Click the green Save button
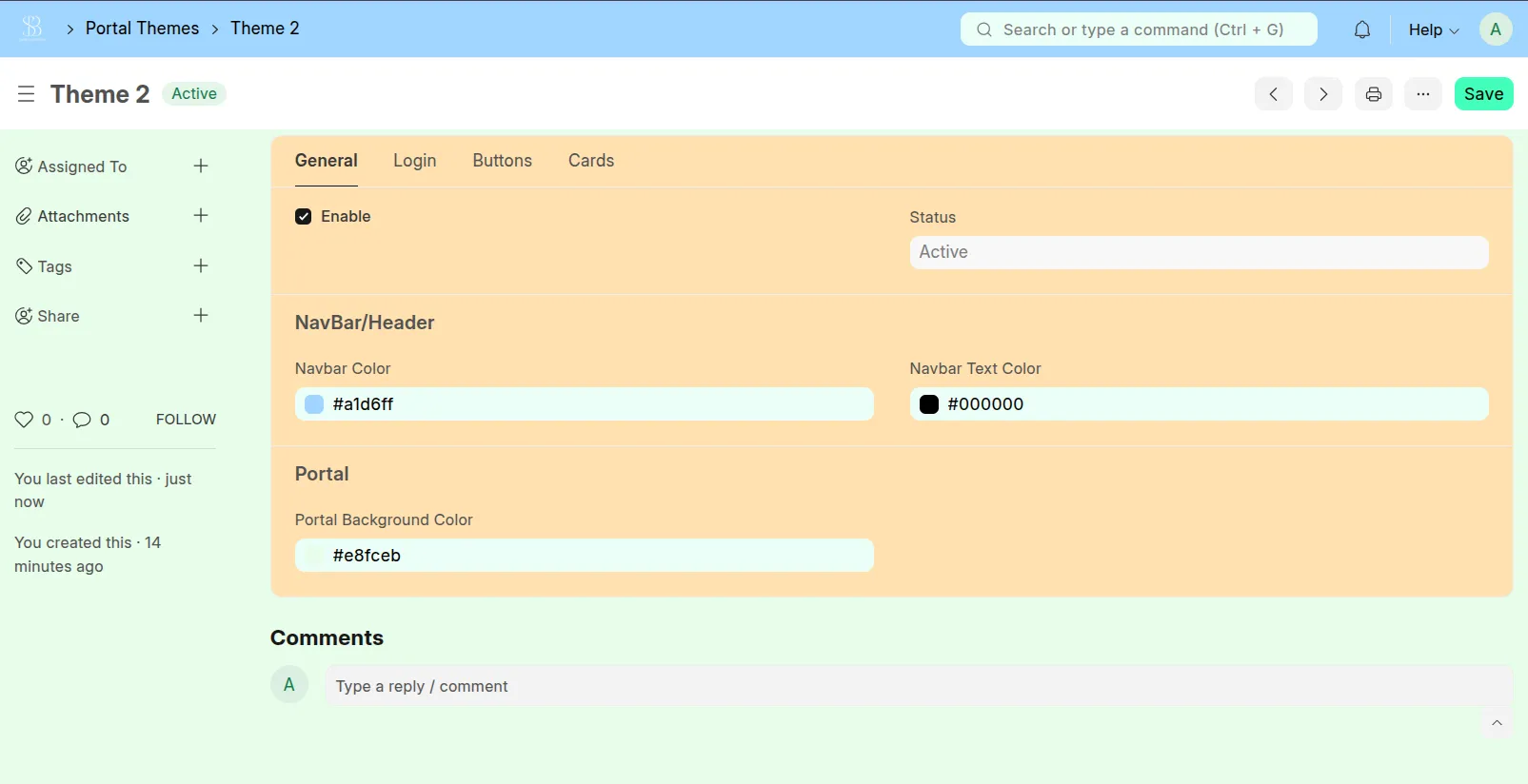 pyautogui.click(x=1483, y=94)
